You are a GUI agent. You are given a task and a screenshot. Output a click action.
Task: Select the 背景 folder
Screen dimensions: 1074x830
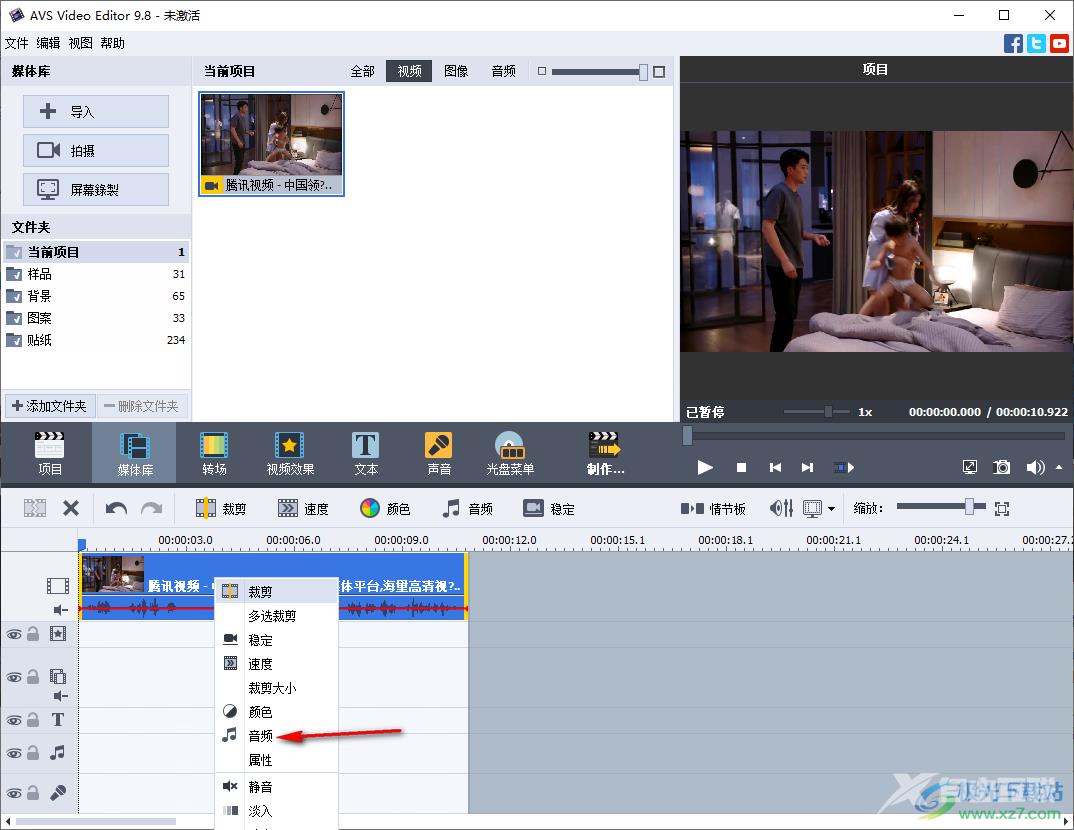pyautogui.click(x=95, y=296)
